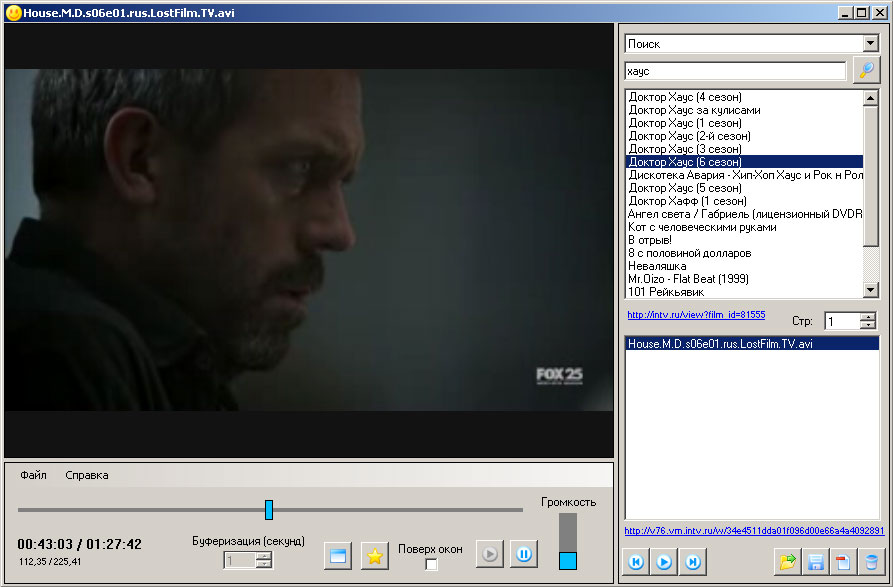This screenshot has width=893, height=587.
Task: Play the selected playlist item
Action: 664,562
